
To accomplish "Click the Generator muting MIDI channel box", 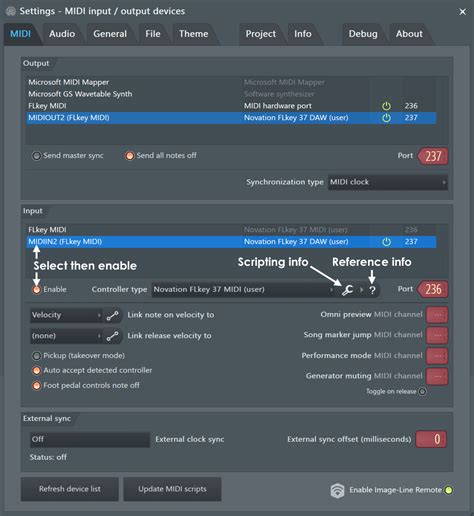I will point(437,376).
